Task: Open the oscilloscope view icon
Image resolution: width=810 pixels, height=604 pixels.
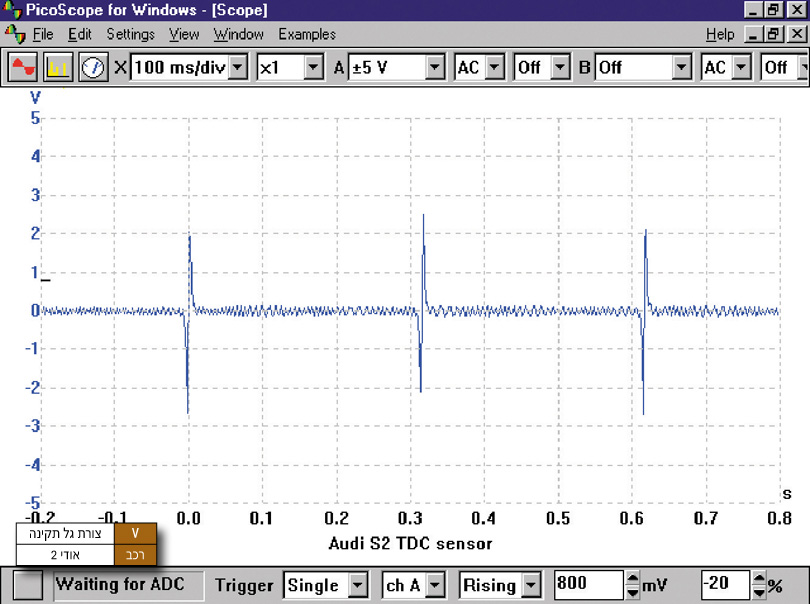Action: (22, 68)
